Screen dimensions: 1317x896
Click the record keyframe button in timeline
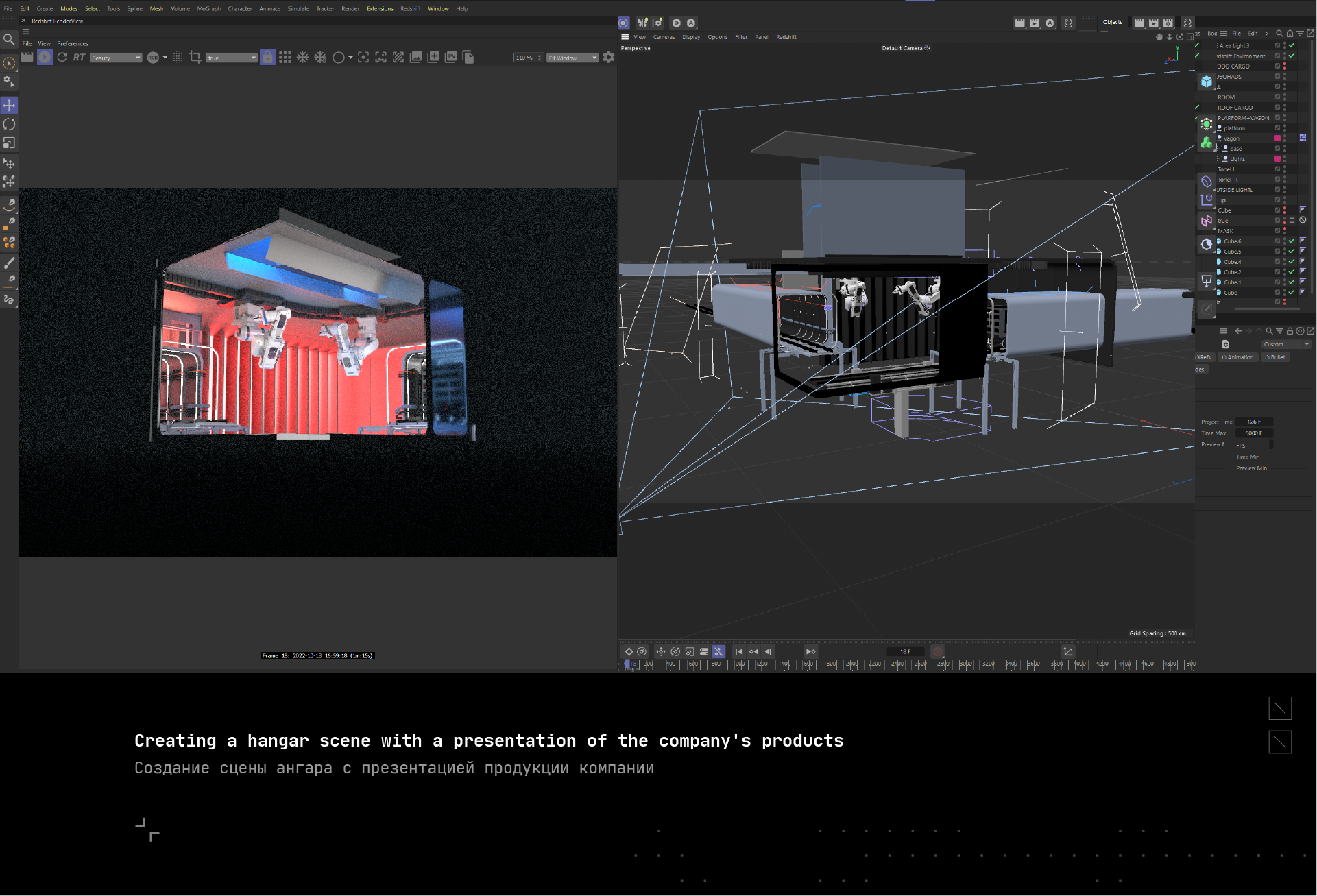[937, 651]
